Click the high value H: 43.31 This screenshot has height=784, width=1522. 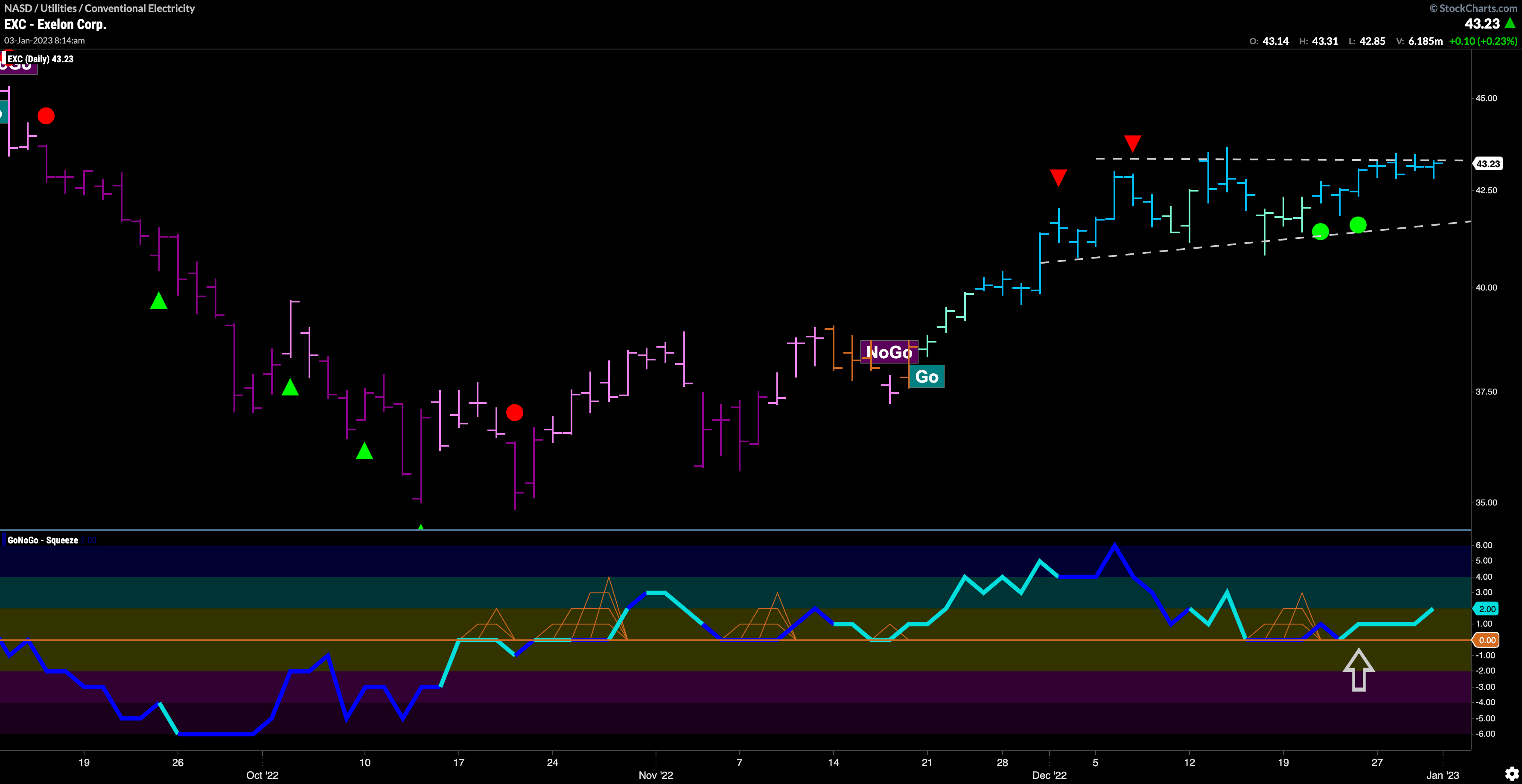click(1319, 41)
